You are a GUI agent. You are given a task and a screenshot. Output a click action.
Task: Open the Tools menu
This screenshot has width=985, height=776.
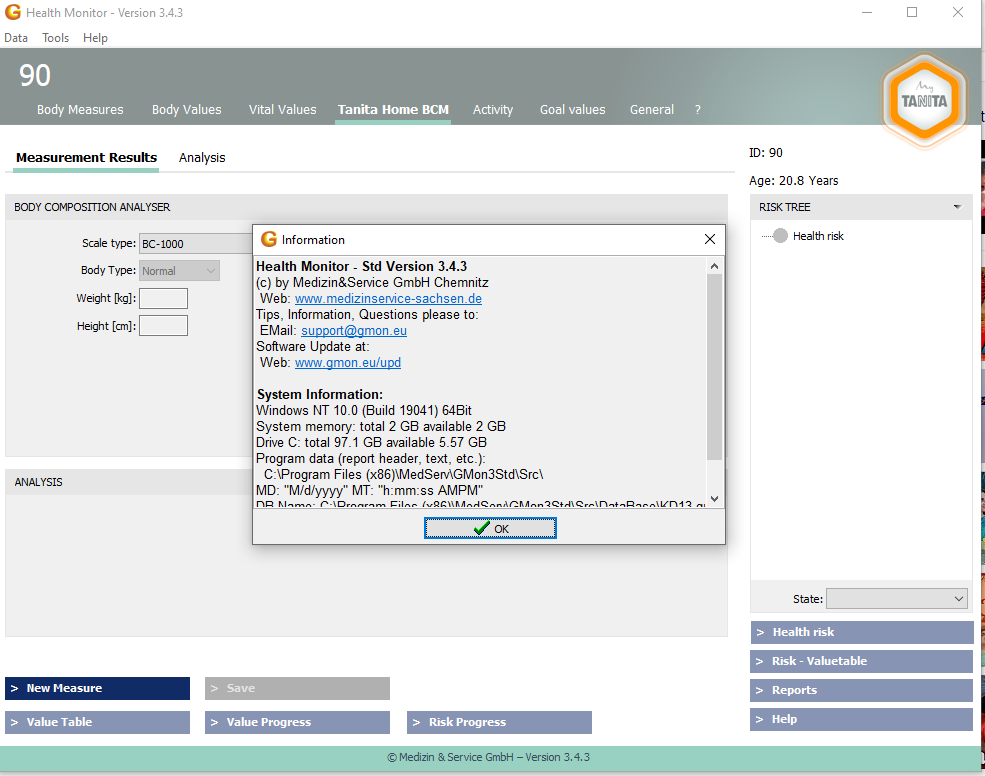point(55,38)
